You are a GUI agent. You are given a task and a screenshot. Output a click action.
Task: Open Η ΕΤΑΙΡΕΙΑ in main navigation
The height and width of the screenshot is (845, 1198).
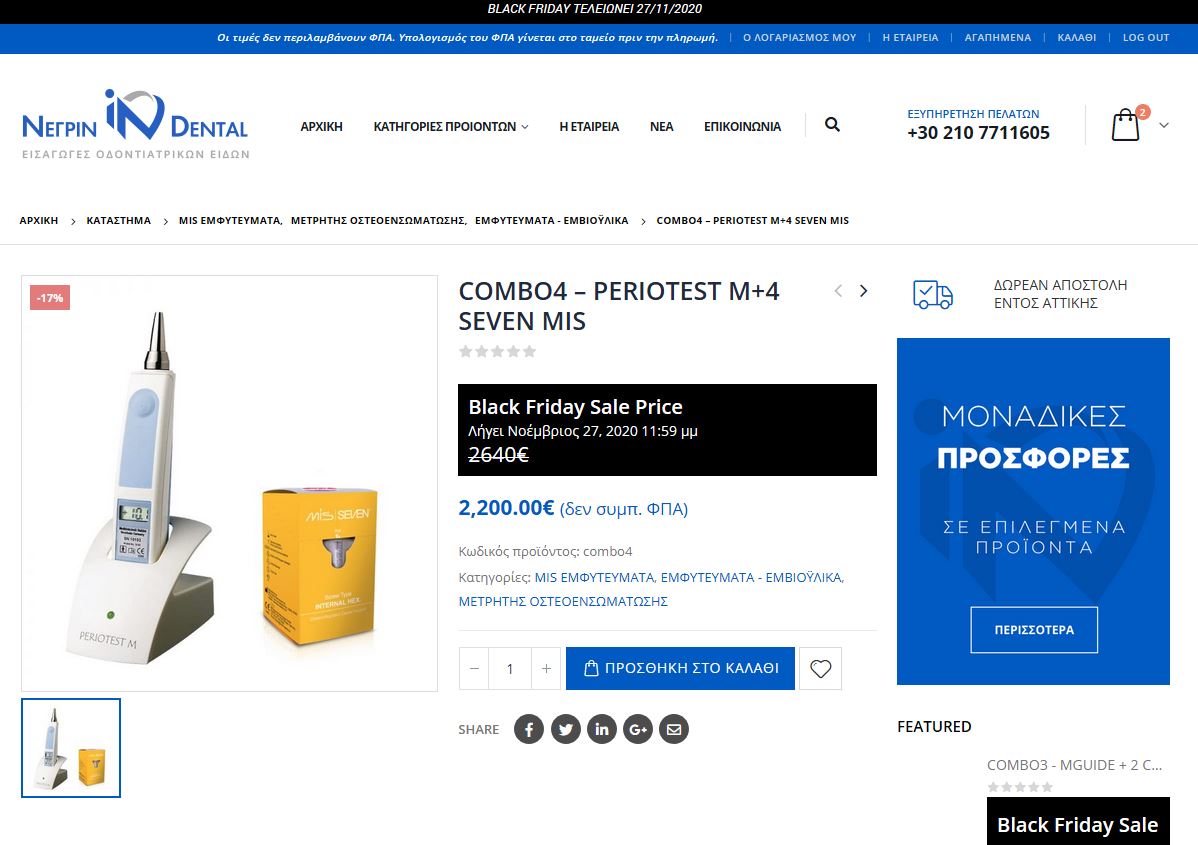click(589, 127)
